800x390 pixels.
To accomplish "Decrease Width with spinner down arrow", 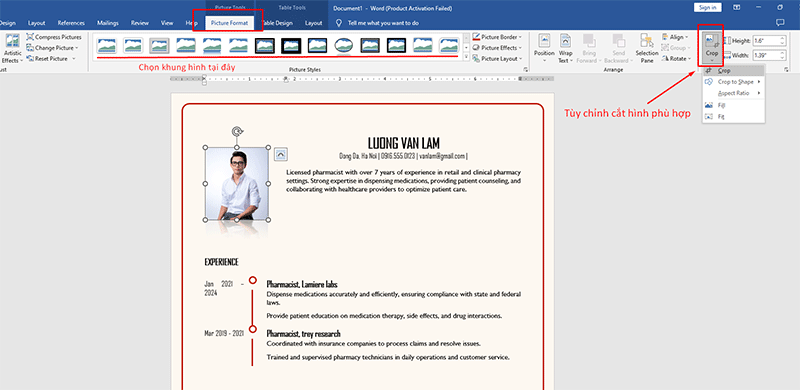I will pyautogui.click(x=782, y=58).
